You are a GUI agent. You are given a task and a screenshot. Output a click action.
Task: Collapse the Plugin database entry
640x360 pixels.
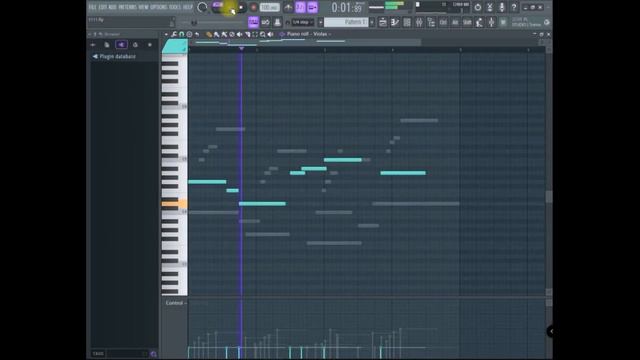point(114,56)
